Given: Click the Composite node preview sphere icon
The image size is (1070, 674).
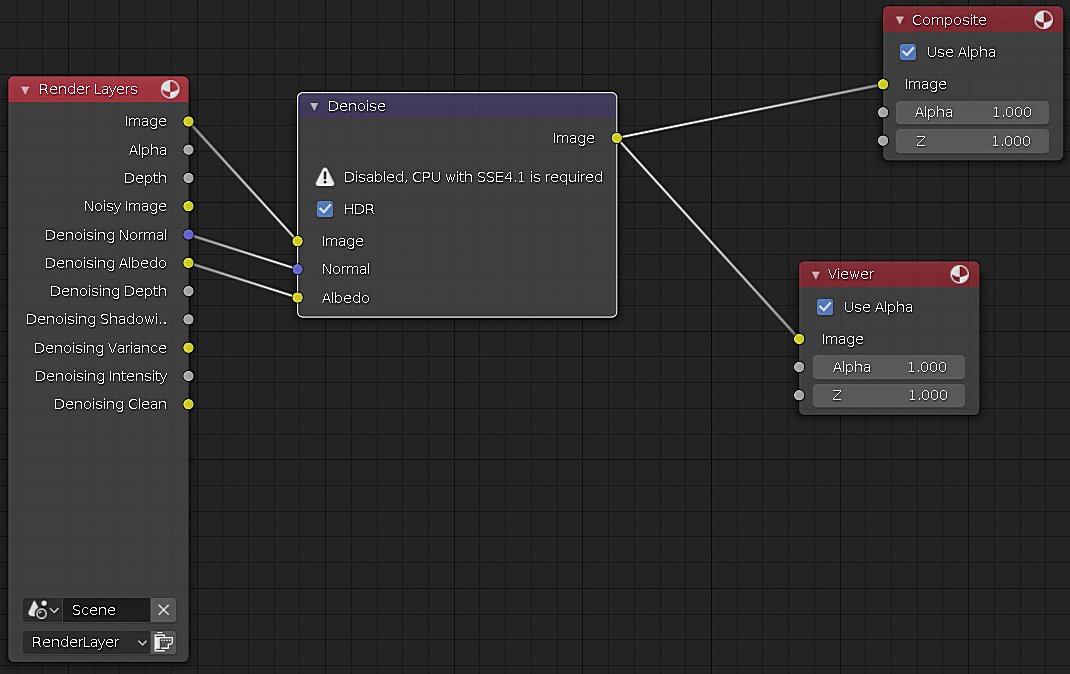Looking at the screenshot, I should pyautogui.click(x=1043, y=20).
